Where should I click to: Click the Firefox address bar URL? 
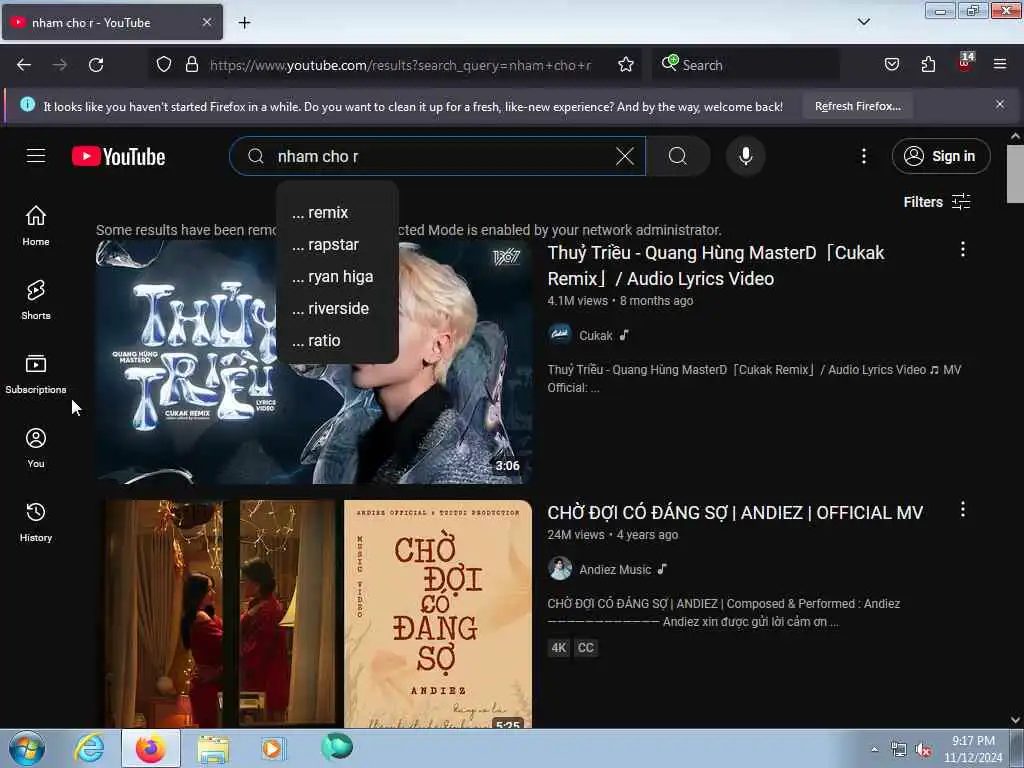400,65
